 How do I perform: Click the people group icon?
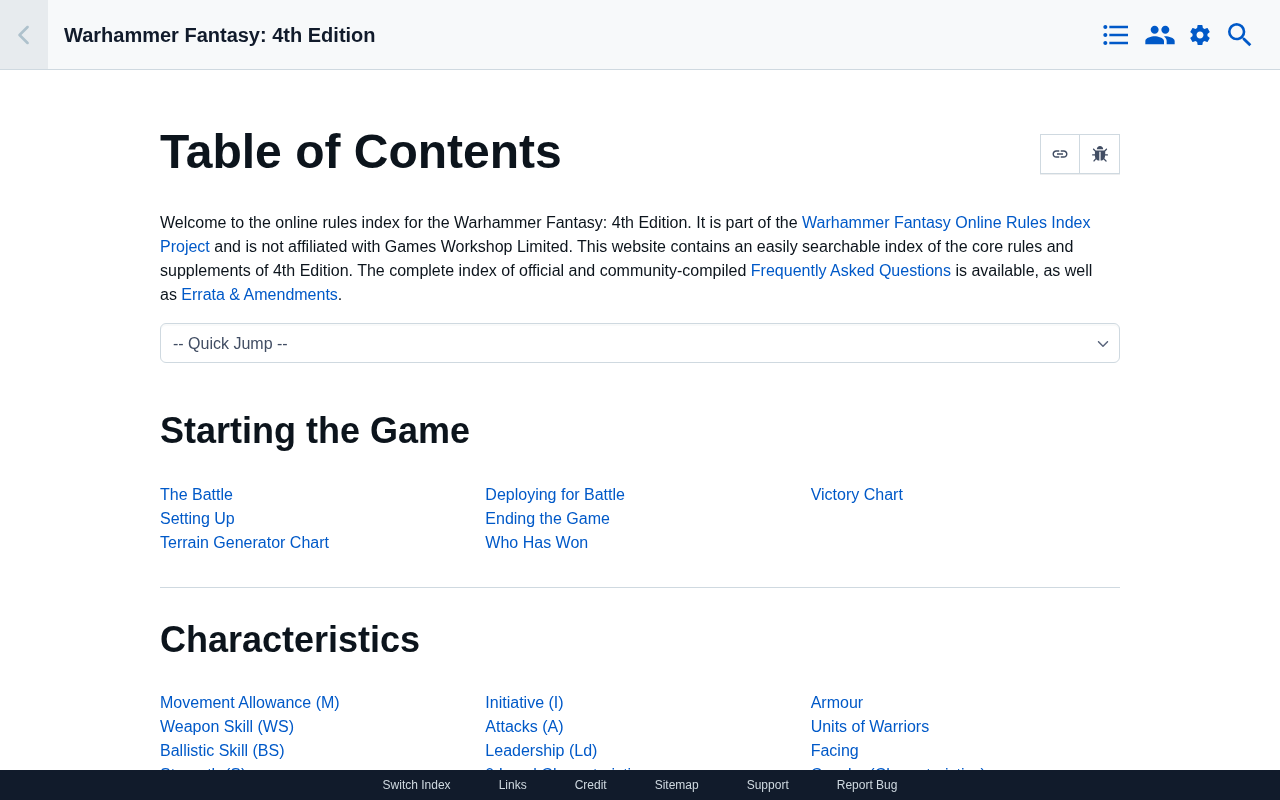pyautogui.click(x=1159, y=35)
